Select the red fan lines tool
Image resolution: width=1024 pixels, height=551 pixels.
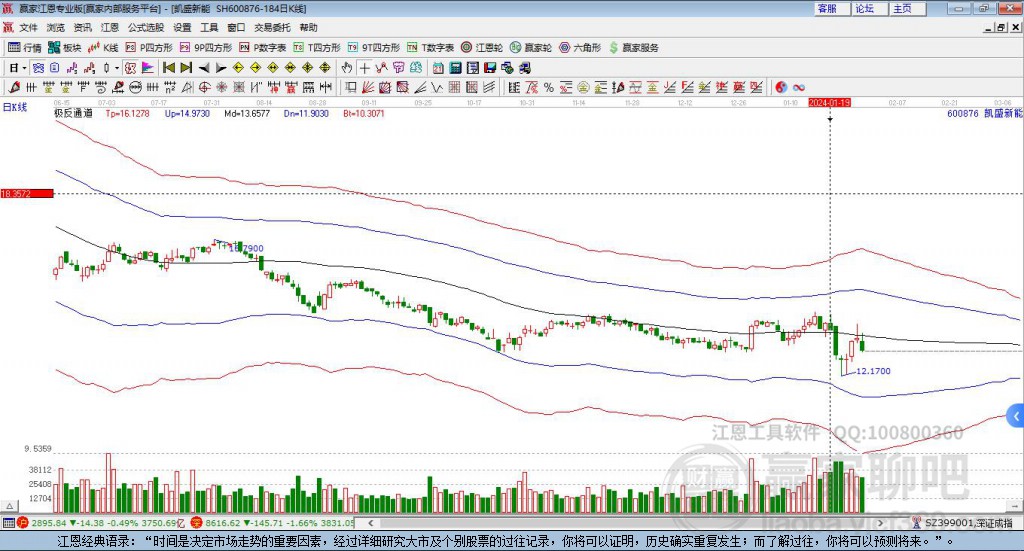pyautogui.click(x=368, y=87)
